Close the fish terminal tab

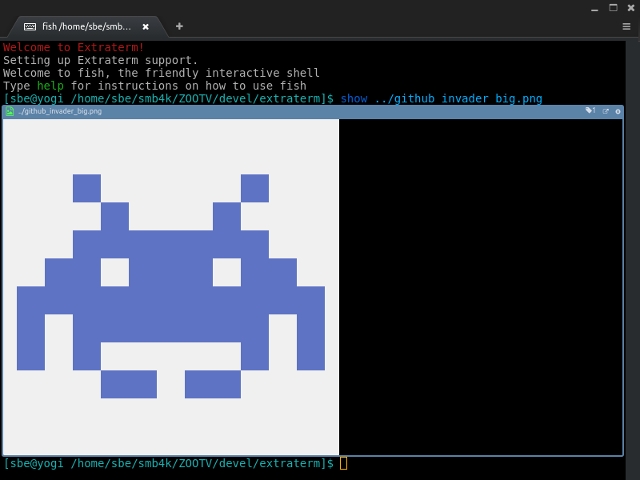[x=145, y=27]
